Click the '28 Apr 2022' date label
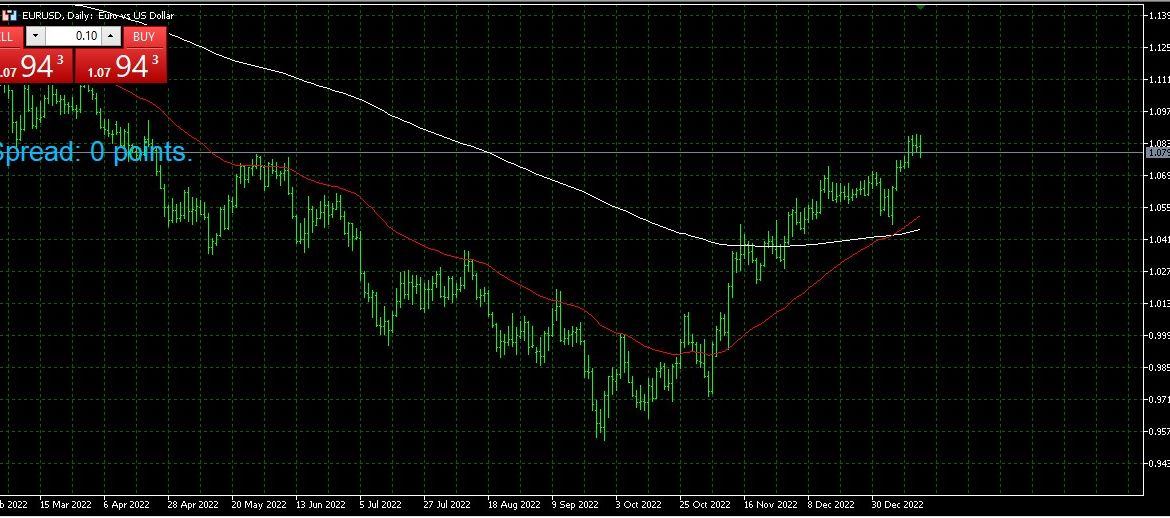The width and height of the screenshot is (1170, 518). 193,505
